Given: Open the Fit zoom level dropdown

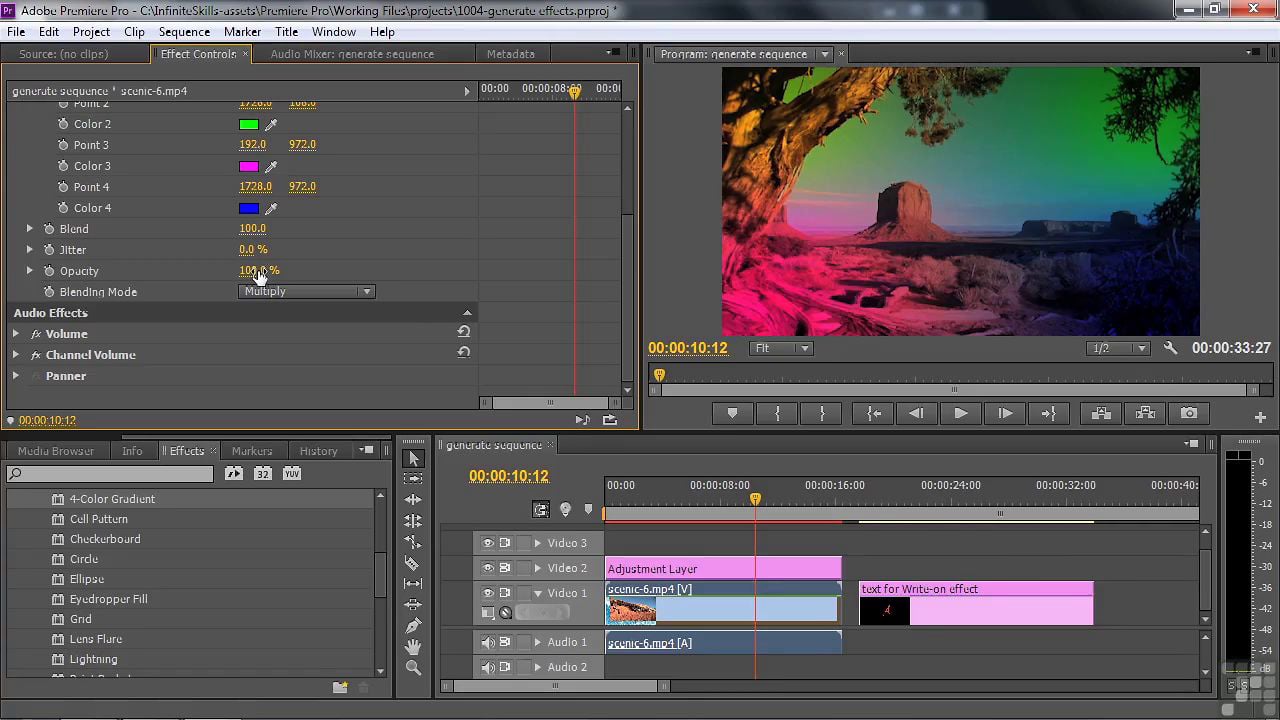Looking at the screenshot, I should [x=781, y=348].
